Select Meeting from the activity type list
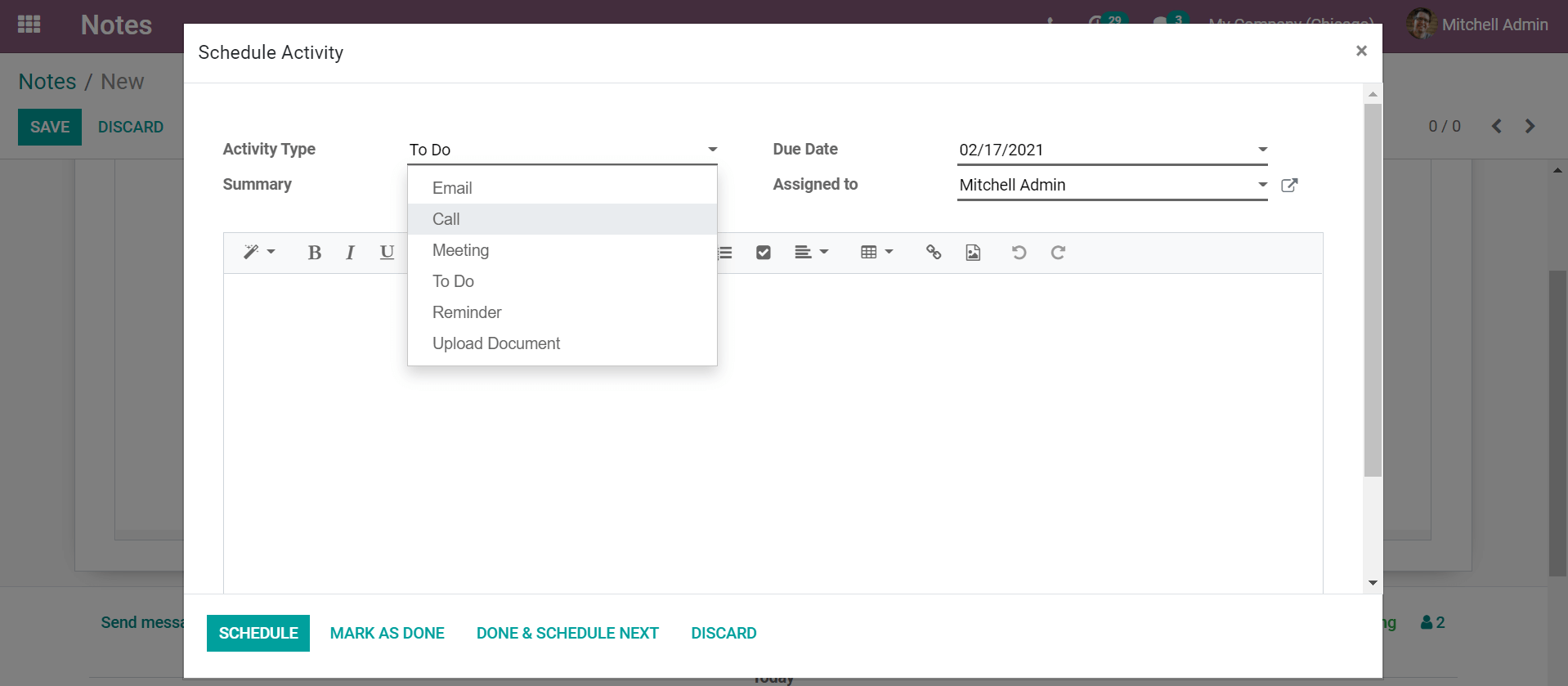1568x686 pixels. (562, 250)
